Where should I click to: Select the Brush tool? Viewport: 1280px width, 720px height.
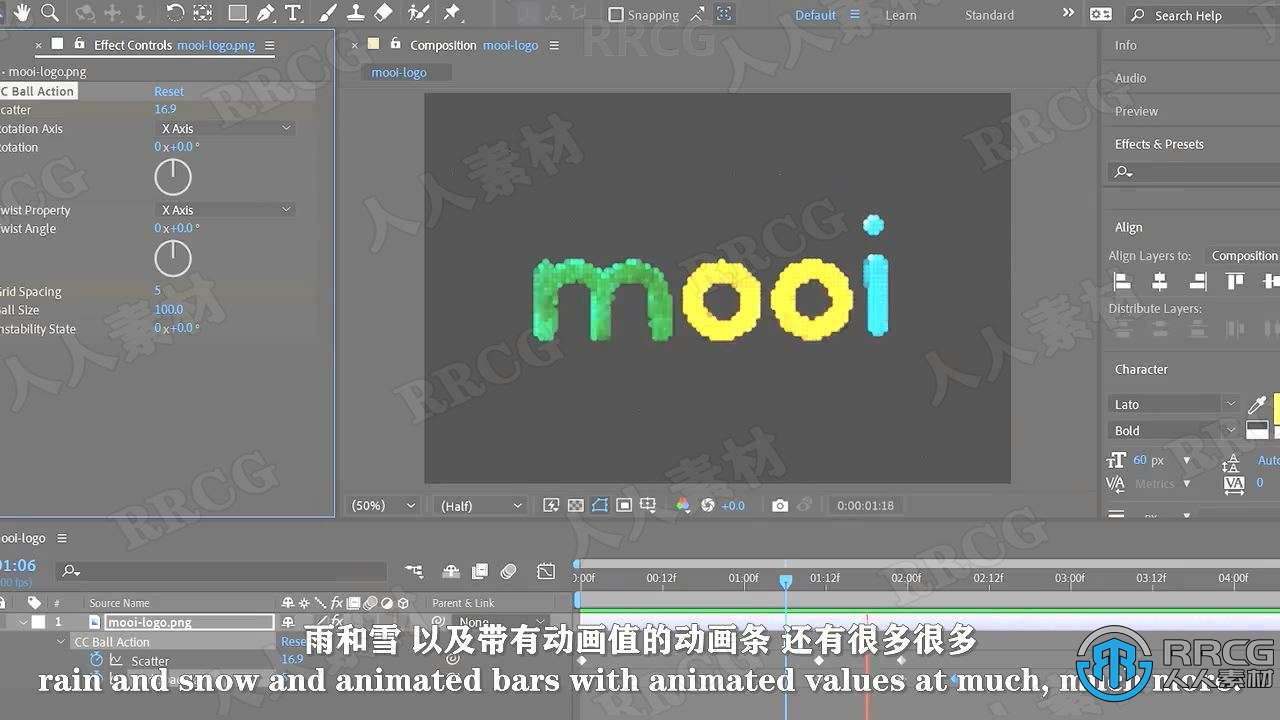[327, 13]
